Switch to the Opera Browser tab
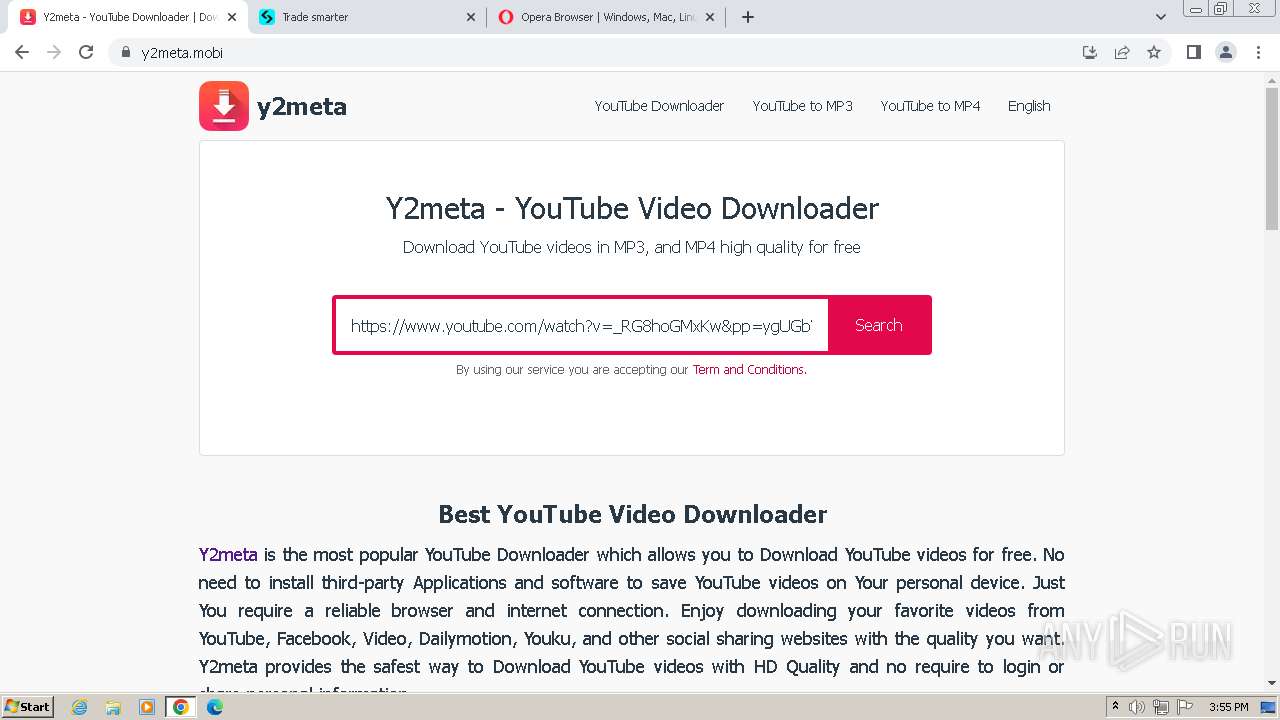Image resolution: width=1280 pixels, height=720 pixels. click(x=606, y=17)
